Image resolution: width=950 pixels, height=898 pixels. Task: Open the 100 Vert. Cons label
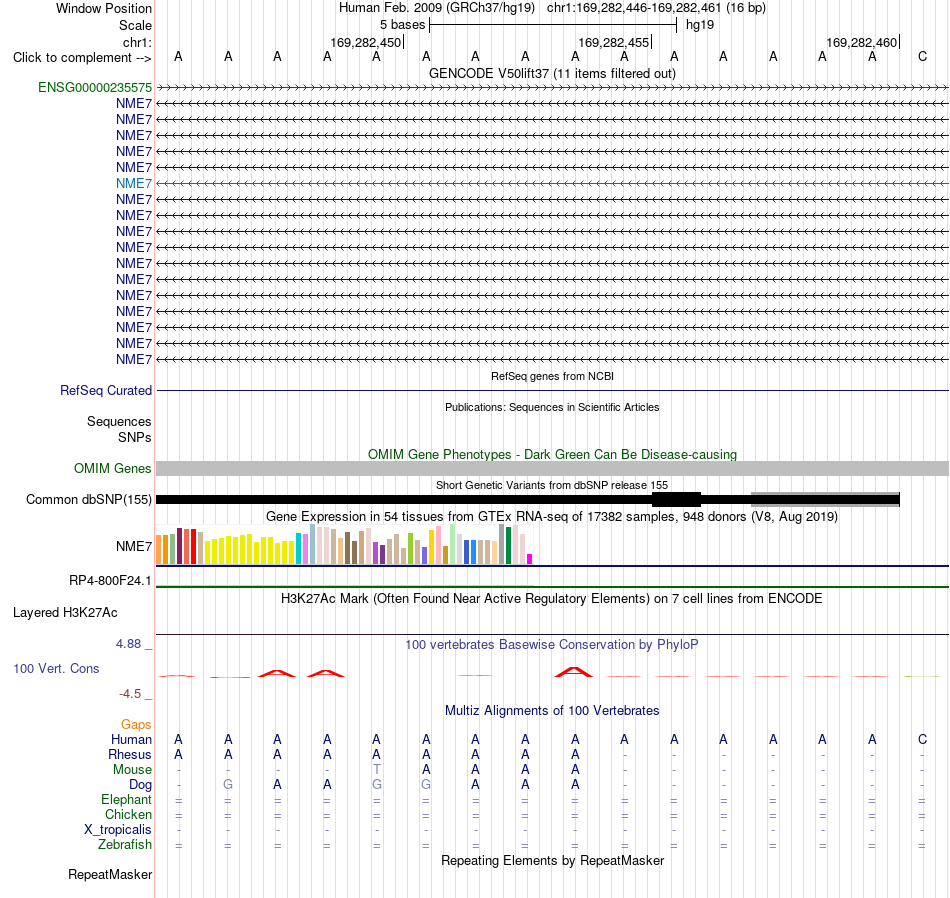(56, 669)
